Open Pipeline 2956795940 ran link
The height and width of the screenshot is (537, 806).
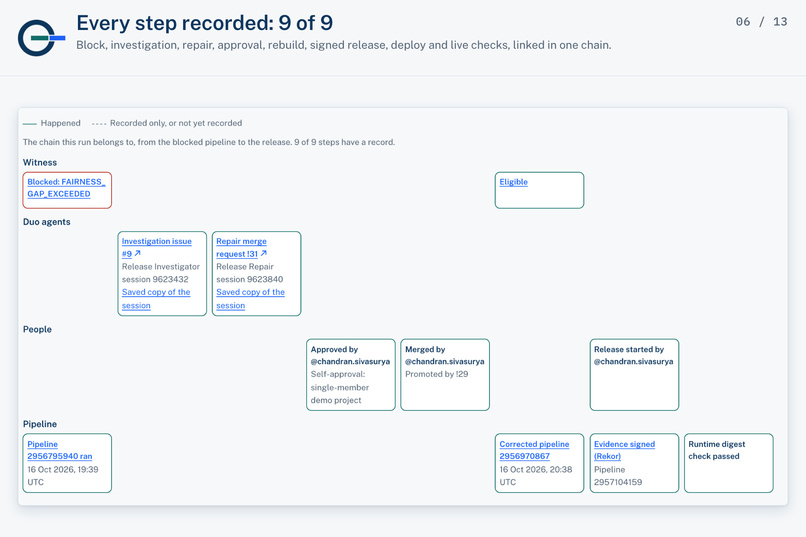60,450
